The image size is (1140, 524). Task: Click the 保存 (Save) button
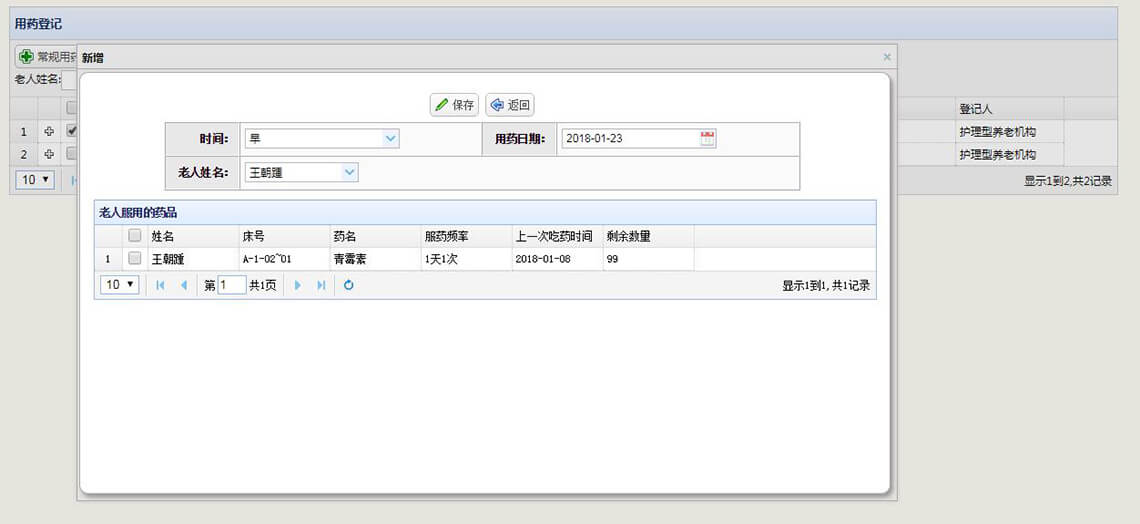pyautogui.click(x=454, y=105)
